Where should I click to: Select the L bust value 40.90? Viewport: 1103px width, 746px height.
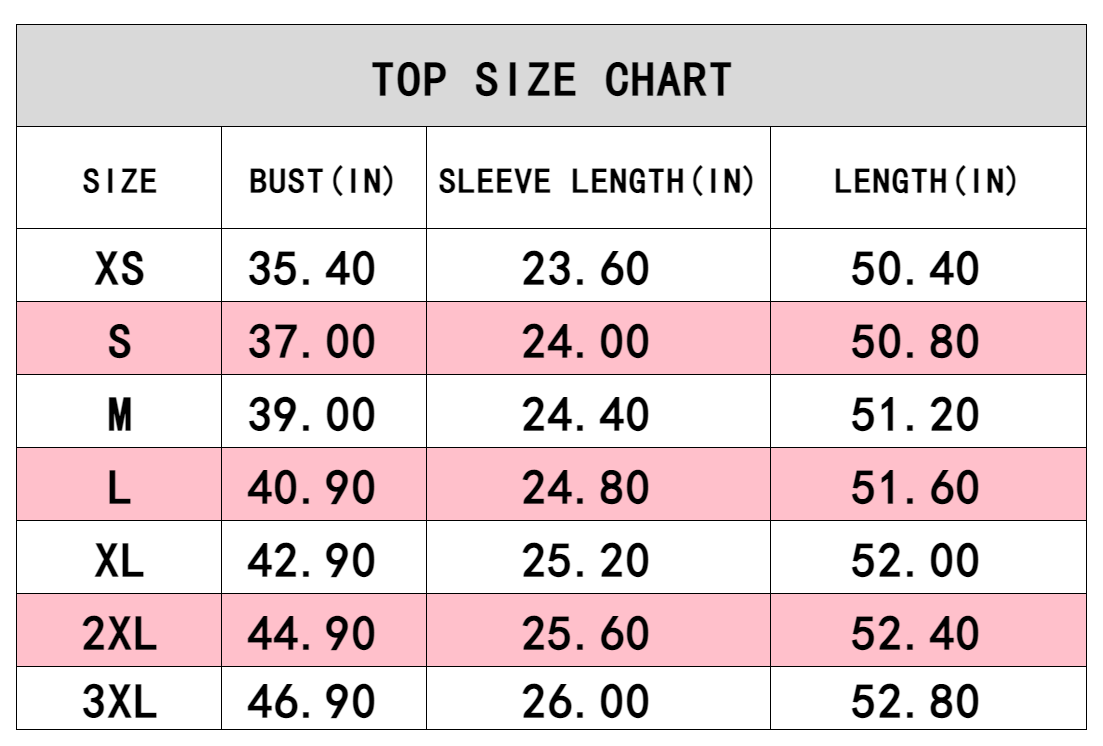pos(312,487)
